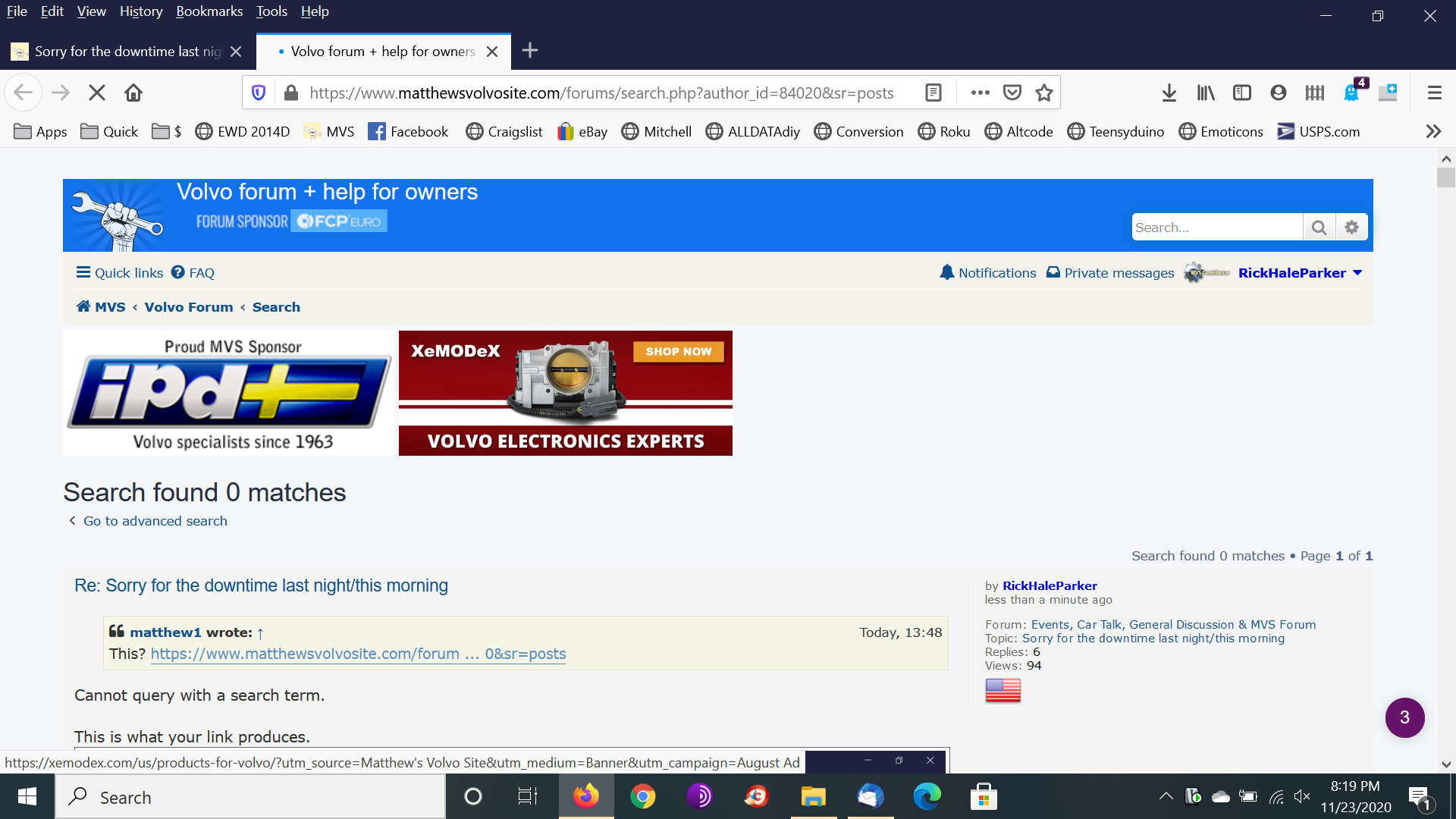Show more bookmarks overflow chevron
Image resolution: width=1456 pixels, height=819 pixels.
1432,131
